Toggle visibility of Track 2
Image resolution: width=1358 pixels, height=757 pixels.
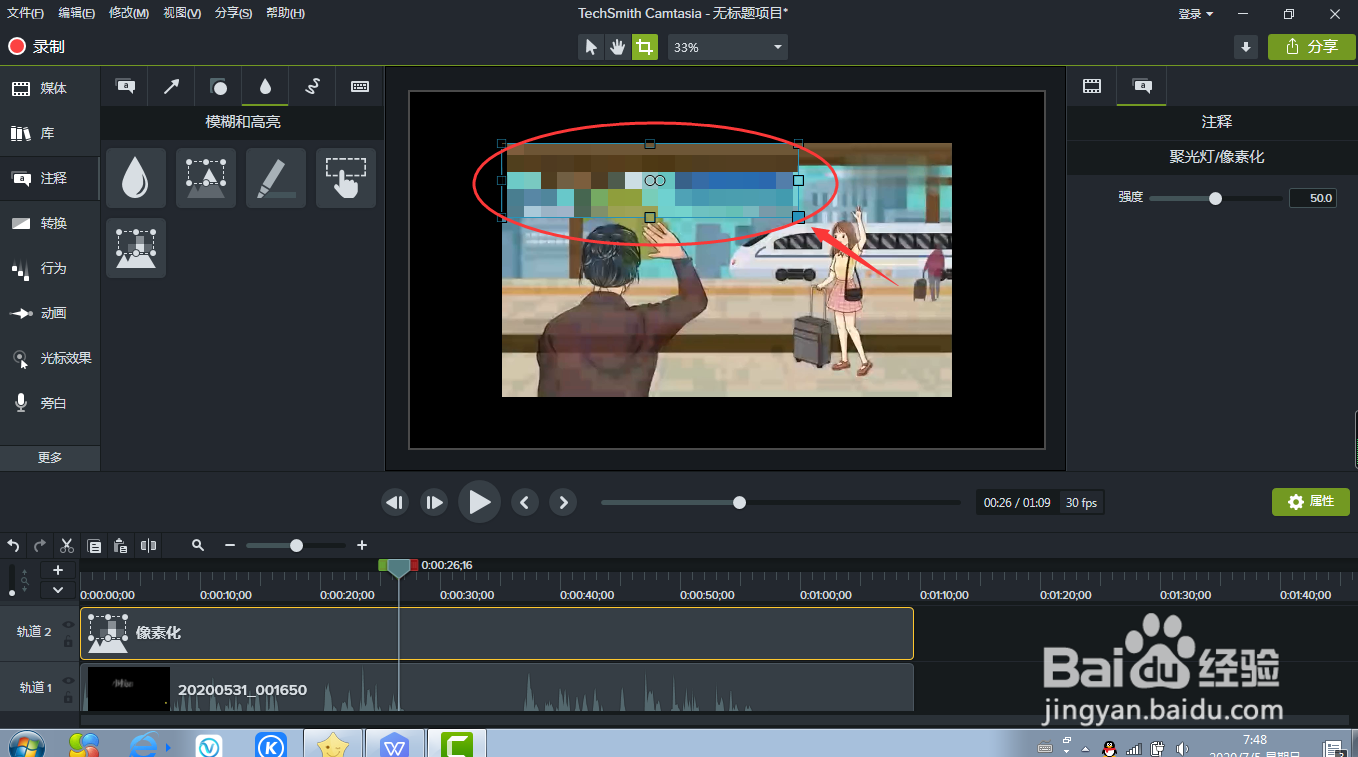(x=68, y=624)
